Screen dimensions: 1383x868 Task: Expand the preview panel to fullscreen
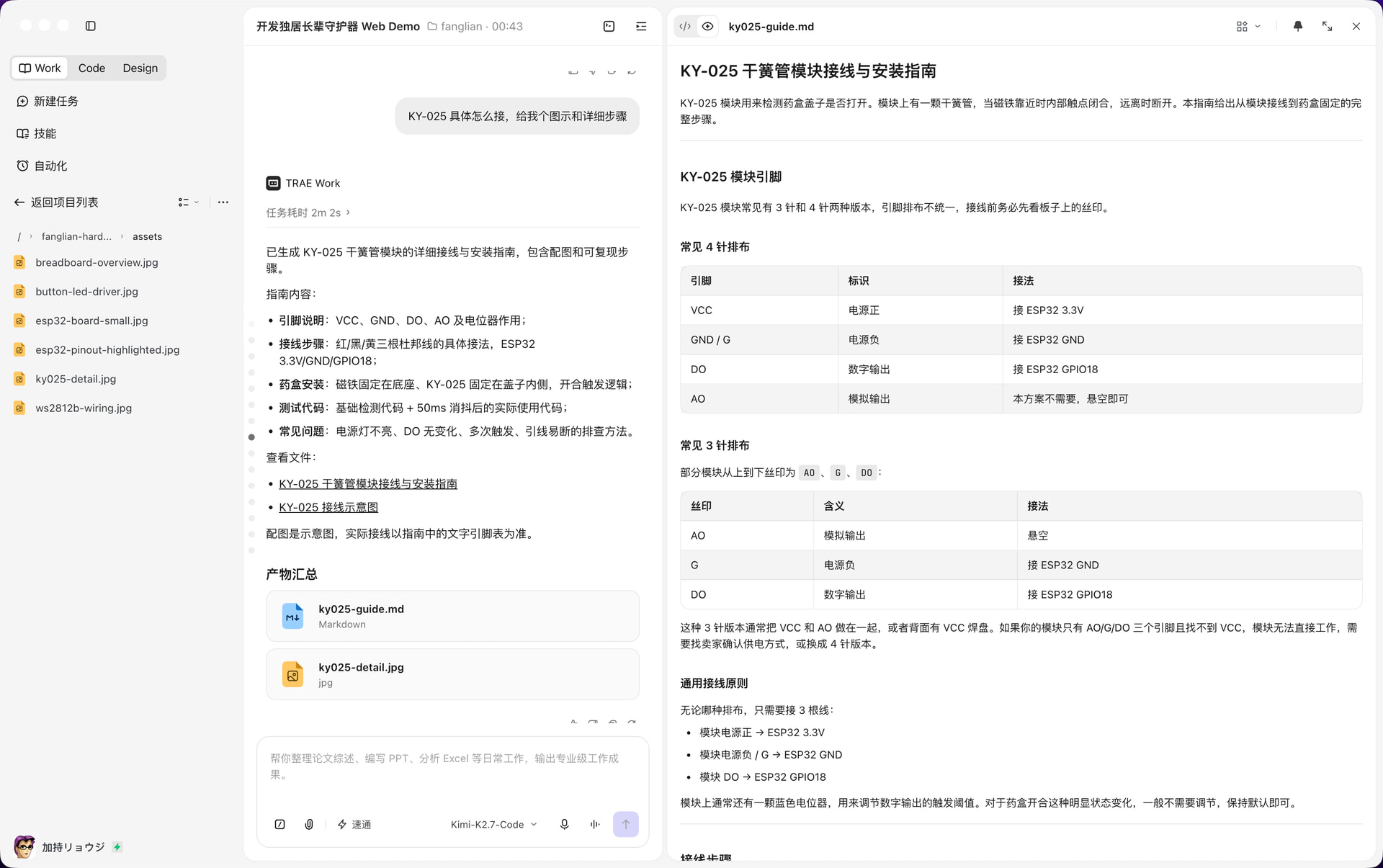(x=1327, y=27)
